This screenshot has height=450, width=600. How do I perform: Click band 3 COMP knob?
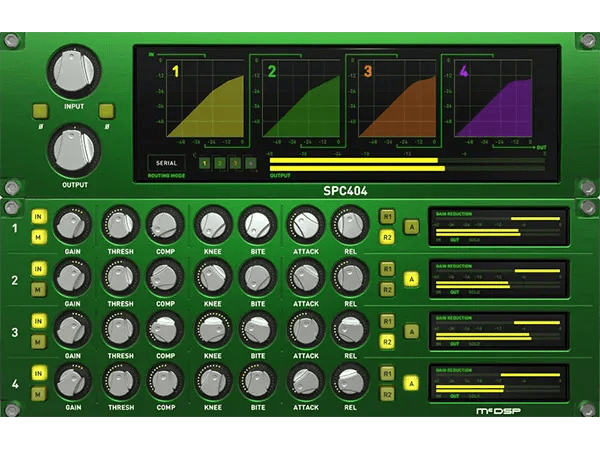(x=165, y=330)
